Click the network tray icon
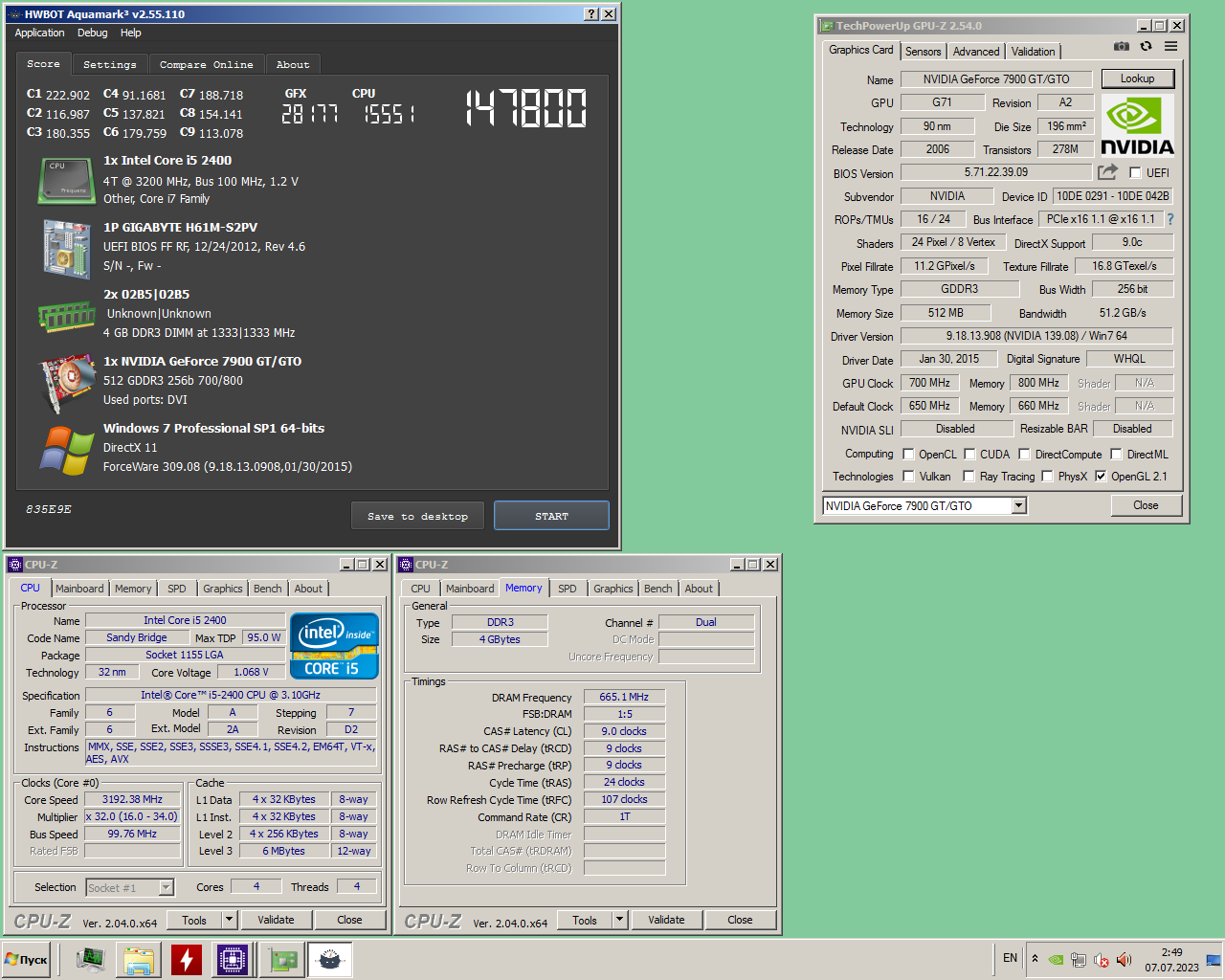This screenshot has height=980, width=1225. point(1079,959)
